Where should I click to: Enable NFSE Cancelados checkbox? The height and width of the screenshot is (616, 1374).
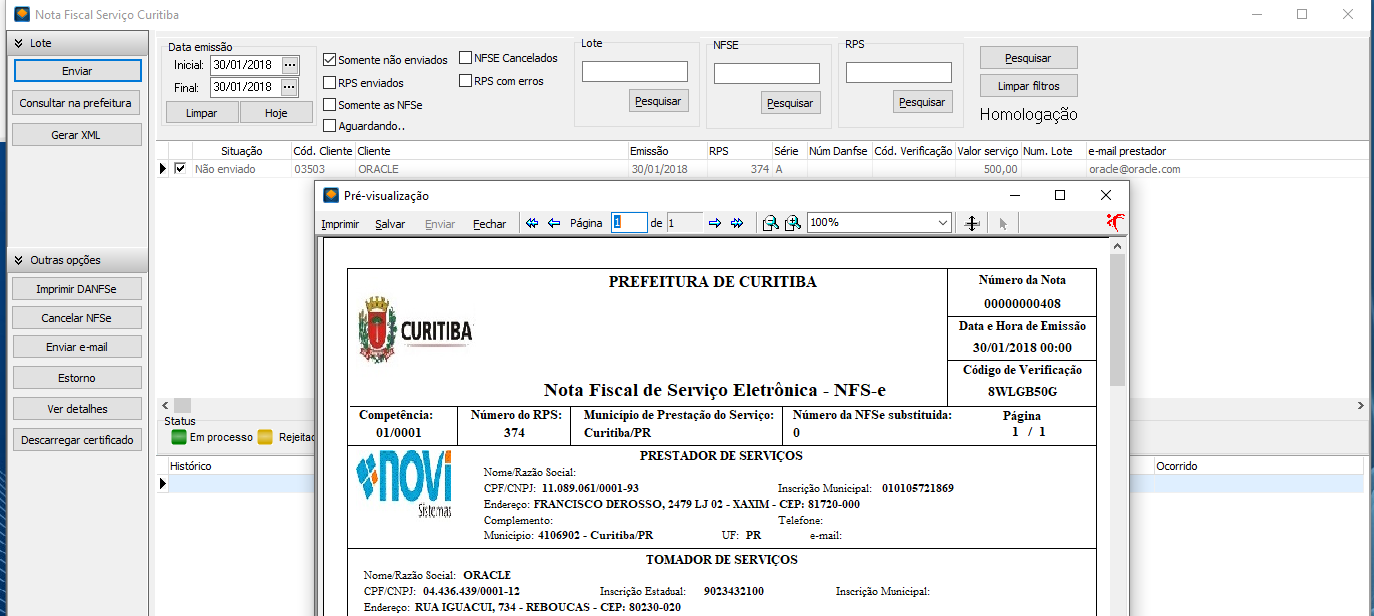pos(466,58)
